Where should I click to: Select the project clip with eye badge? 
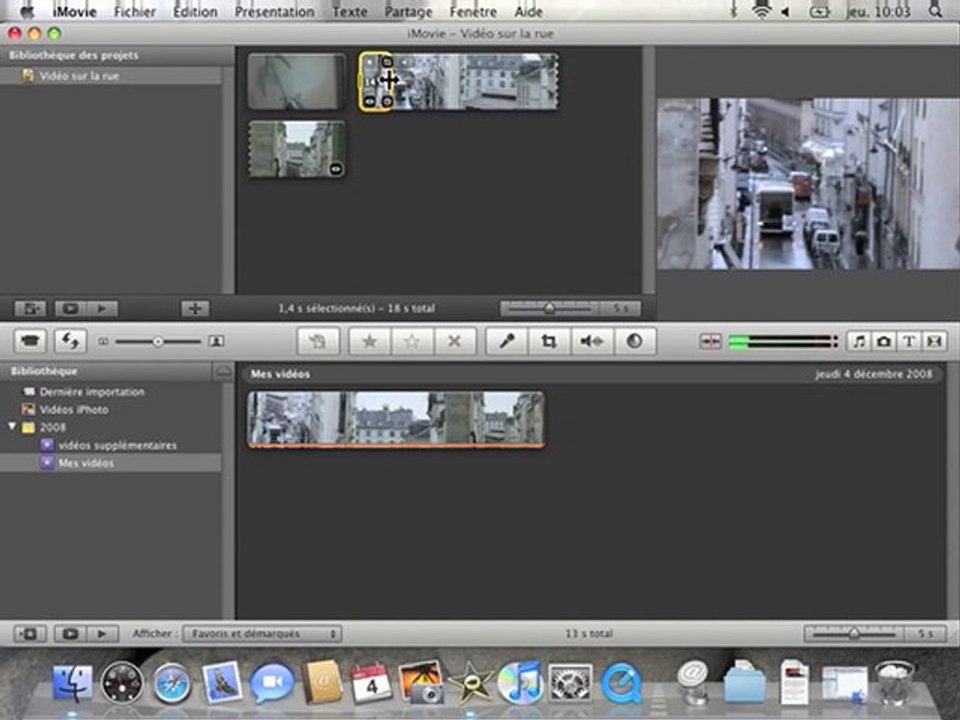(x=296, y=149)
